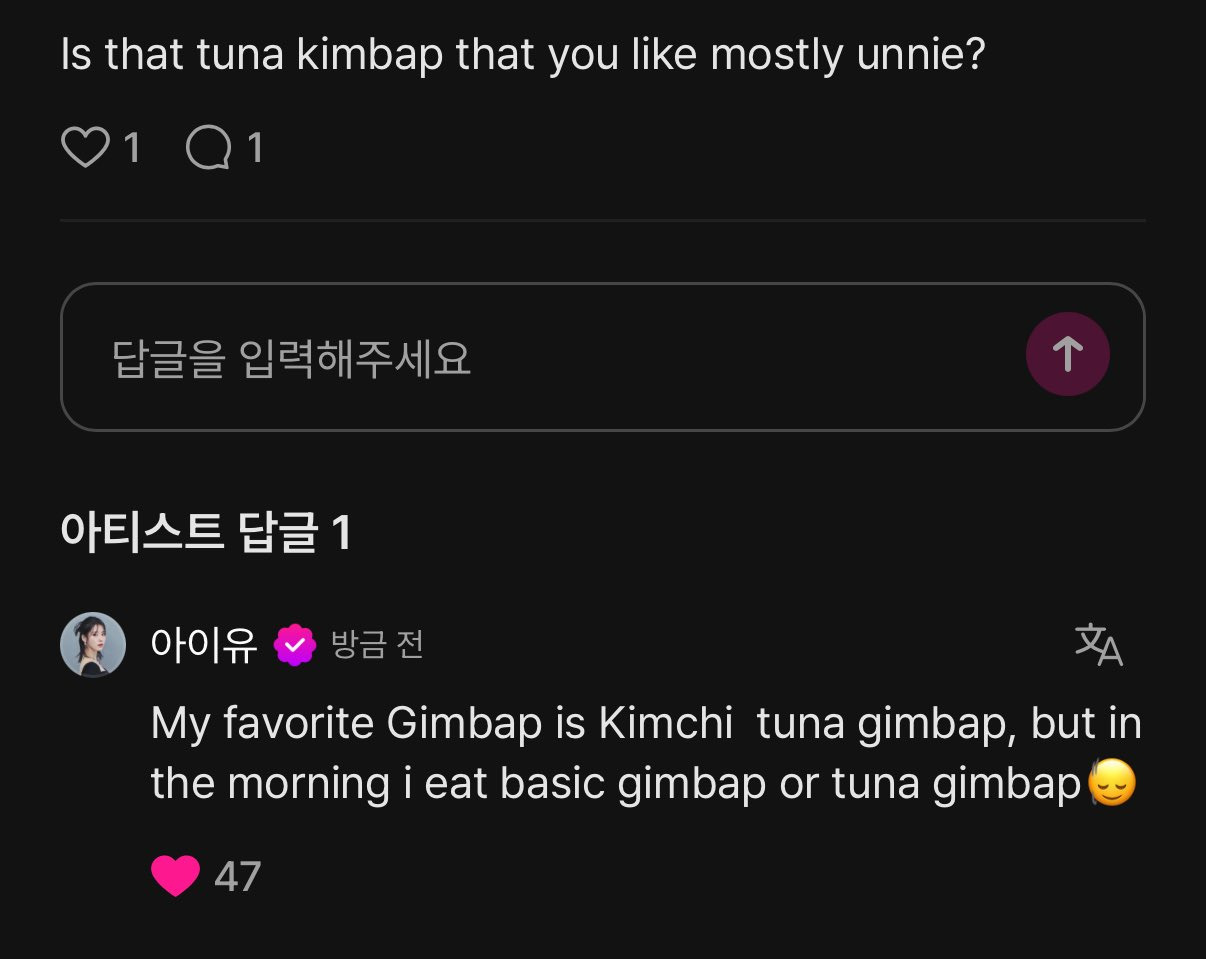1206x959 pixels.
Task: Click the 아티스트 답글 1 section heading
Action: (206, 532)
